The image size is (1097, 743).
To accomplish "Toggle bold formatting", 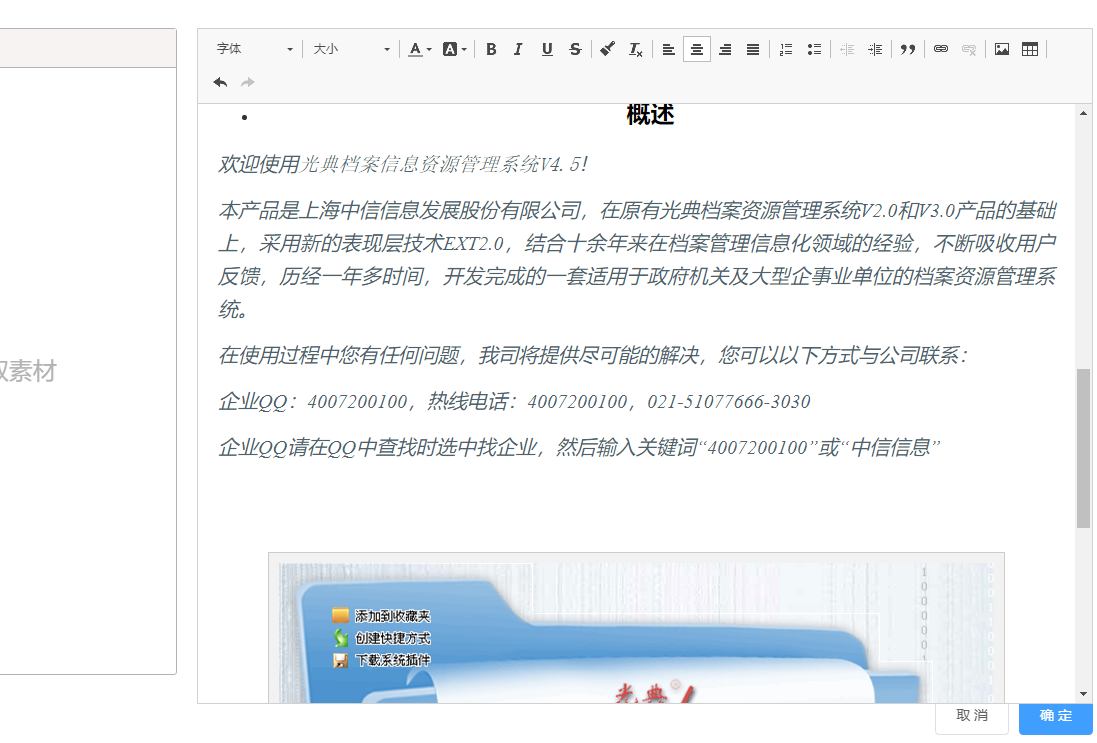I will click(x=491, y=49).
